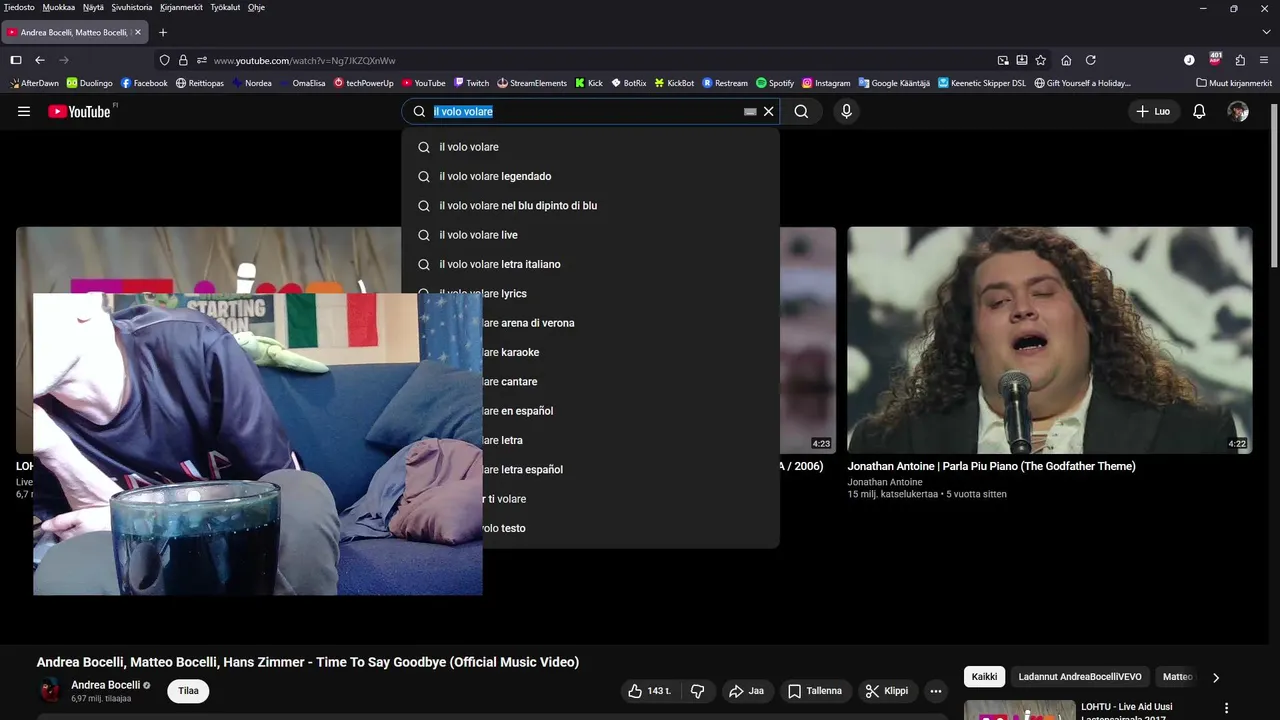Open Firefox sidebar toggle icon
Image resolution: width=1280 pixels, height=720 pixels.
(x=16, y=60)
